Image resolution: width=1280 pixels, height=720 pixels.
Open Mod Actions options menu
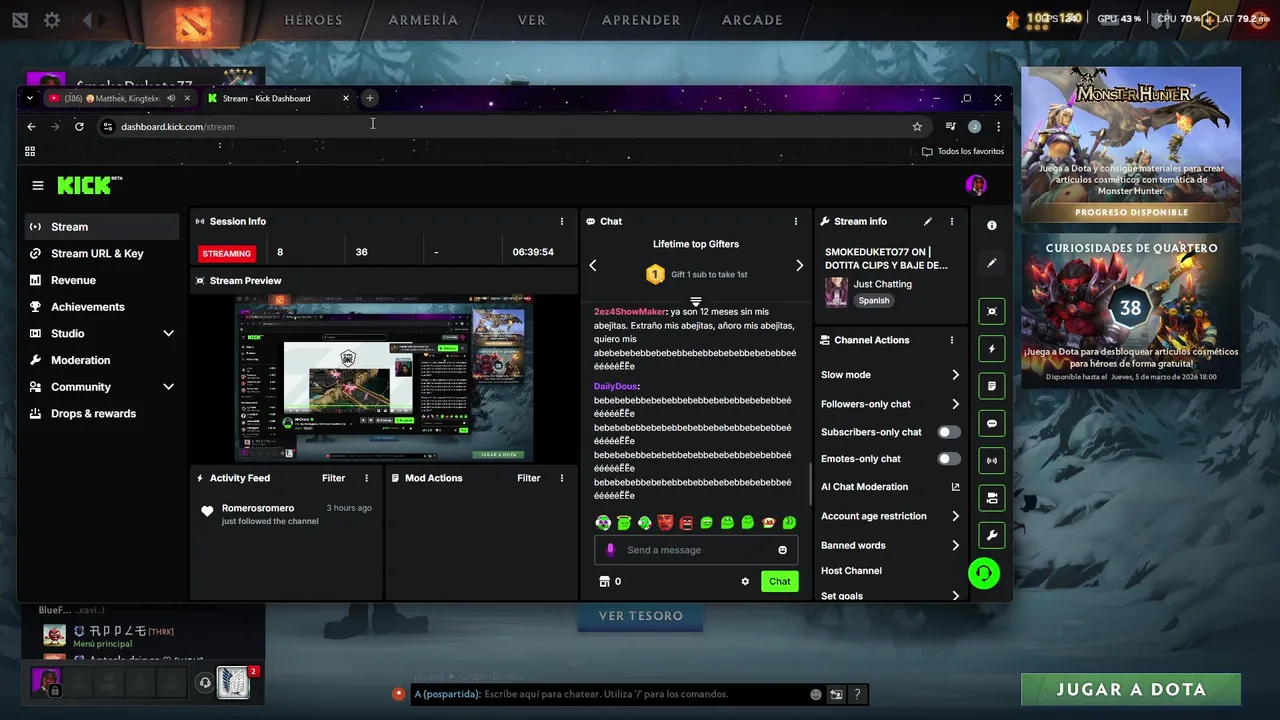[x=562, y=478]
